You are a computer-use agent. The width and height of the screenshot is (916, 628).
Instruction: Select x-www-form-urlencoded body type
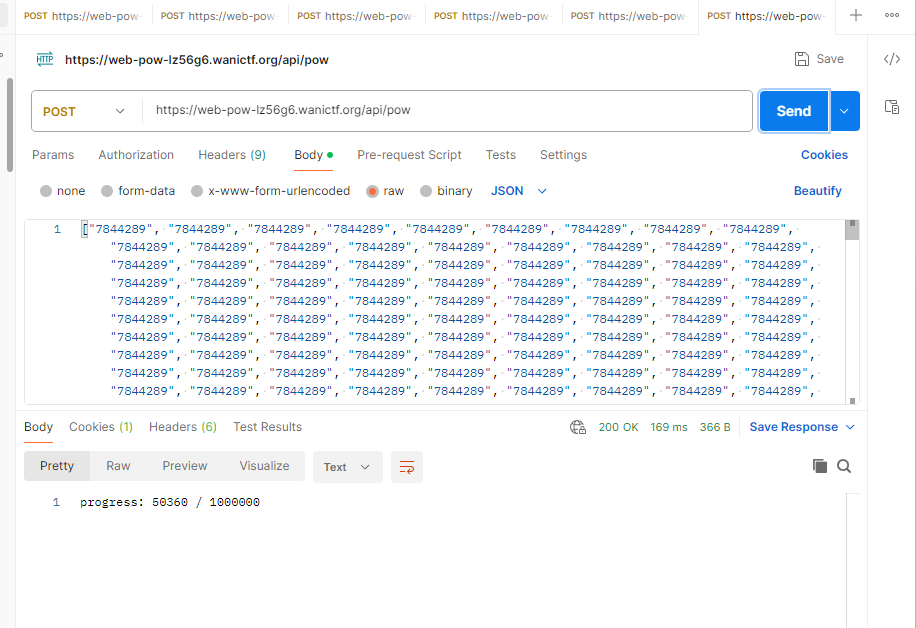point(270,191)
